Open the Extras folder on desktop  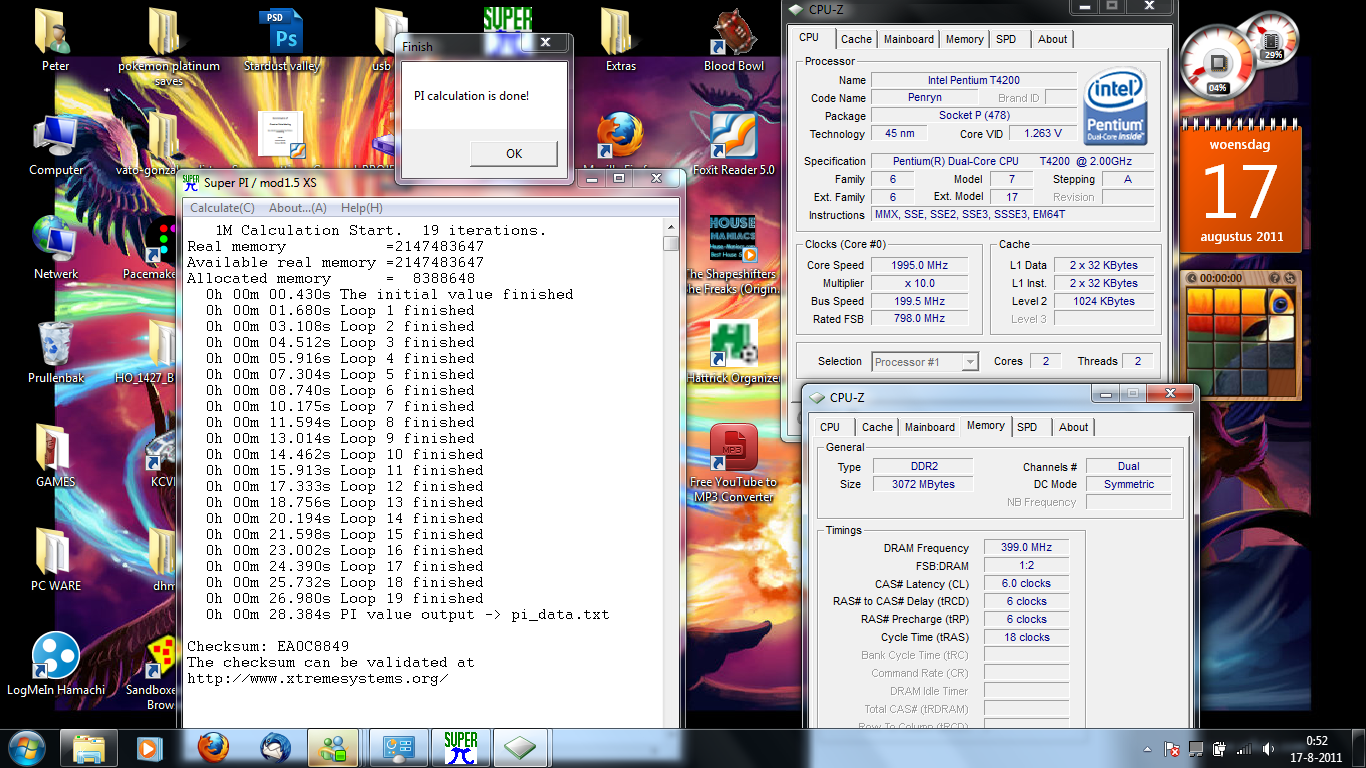(x=621, y=40)
